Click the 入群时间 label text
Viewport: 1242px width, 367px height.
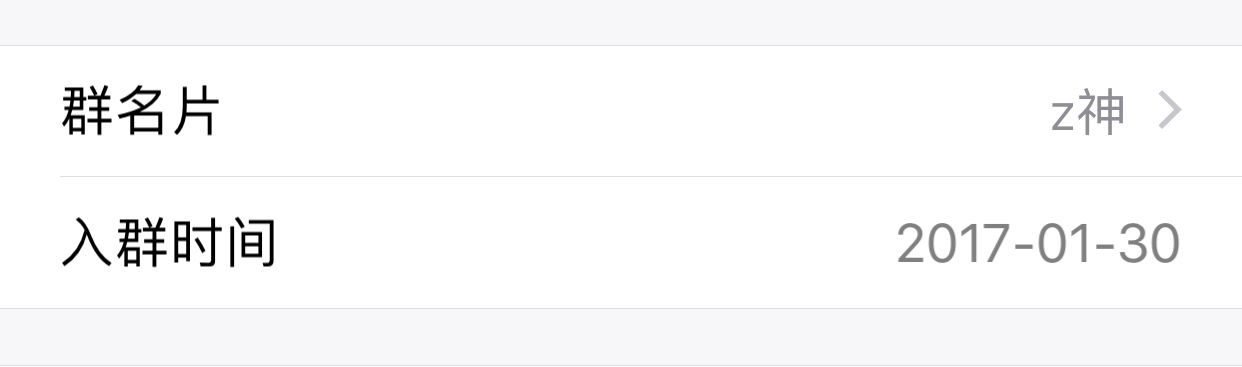(168, 243)
